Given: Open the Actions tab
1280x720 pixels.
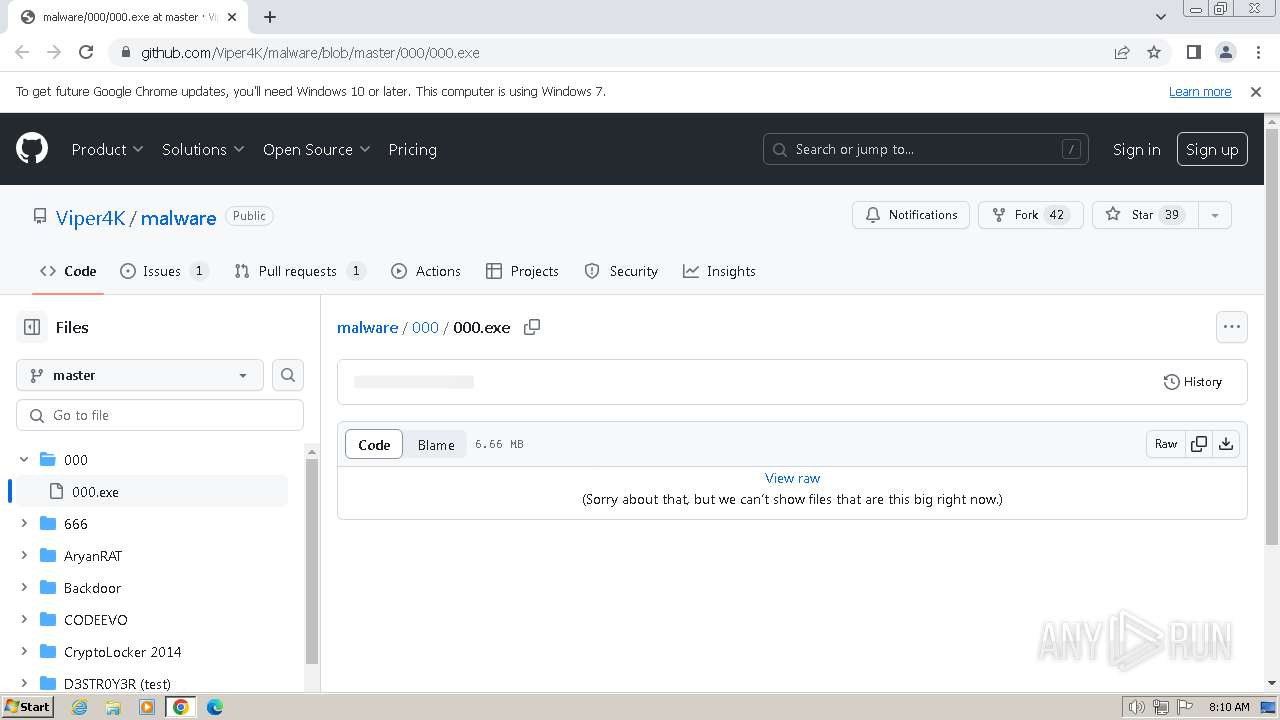Looking at the screenshot, I should tap(426, 271).
